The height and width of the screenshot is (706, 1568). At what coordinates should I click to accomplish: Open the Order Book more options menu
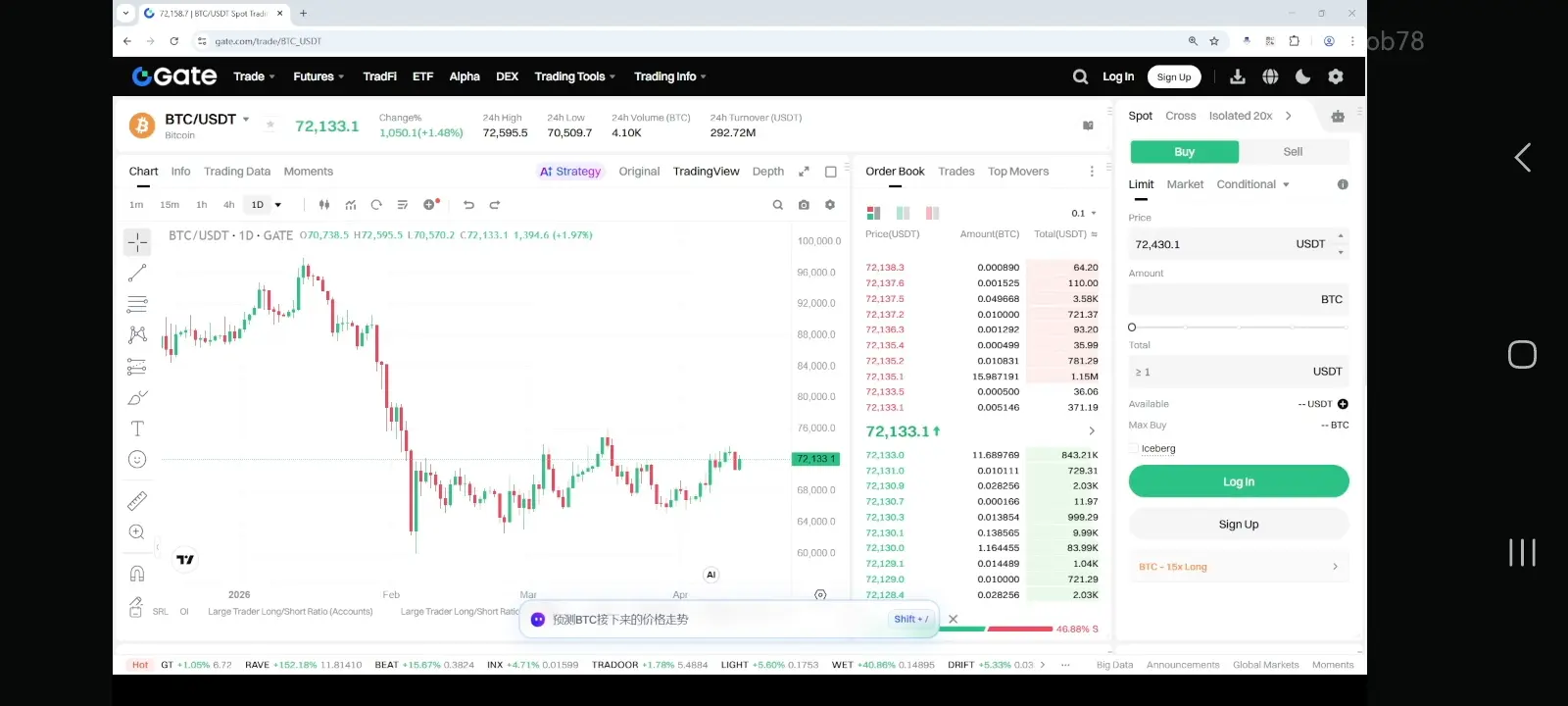pos(1092,172)
